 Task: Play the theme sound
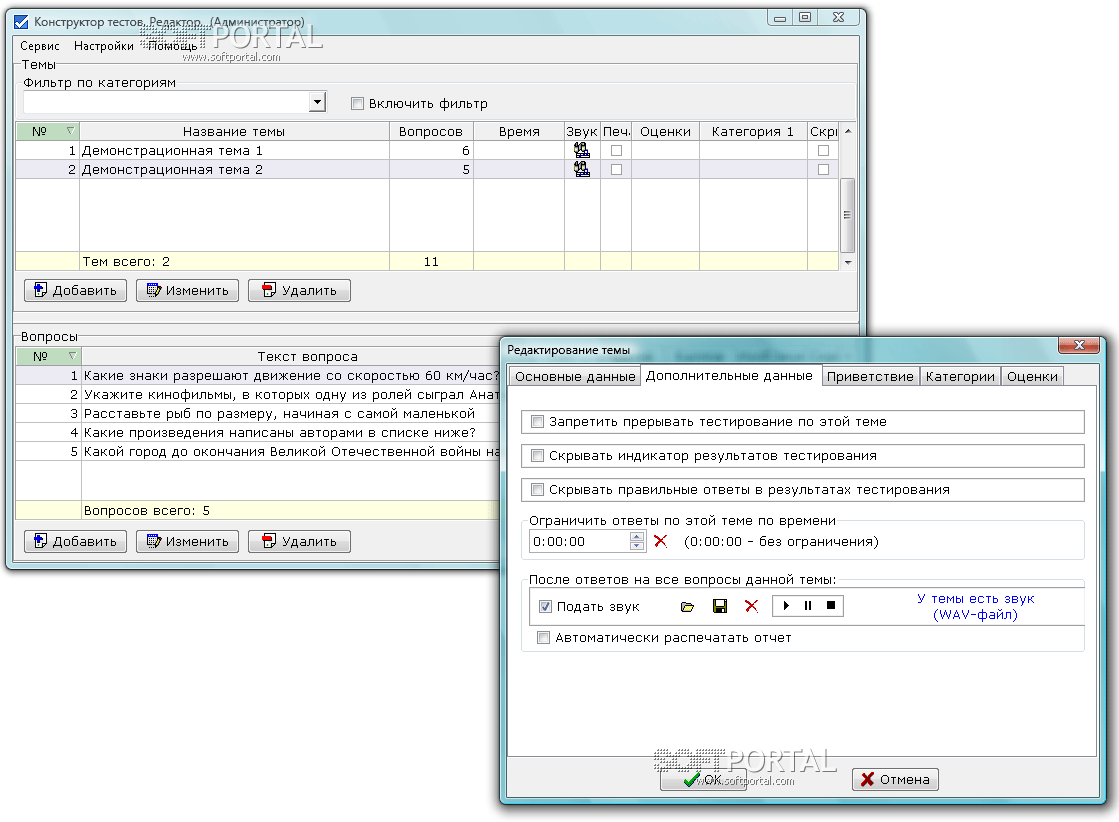pos(786,606)
